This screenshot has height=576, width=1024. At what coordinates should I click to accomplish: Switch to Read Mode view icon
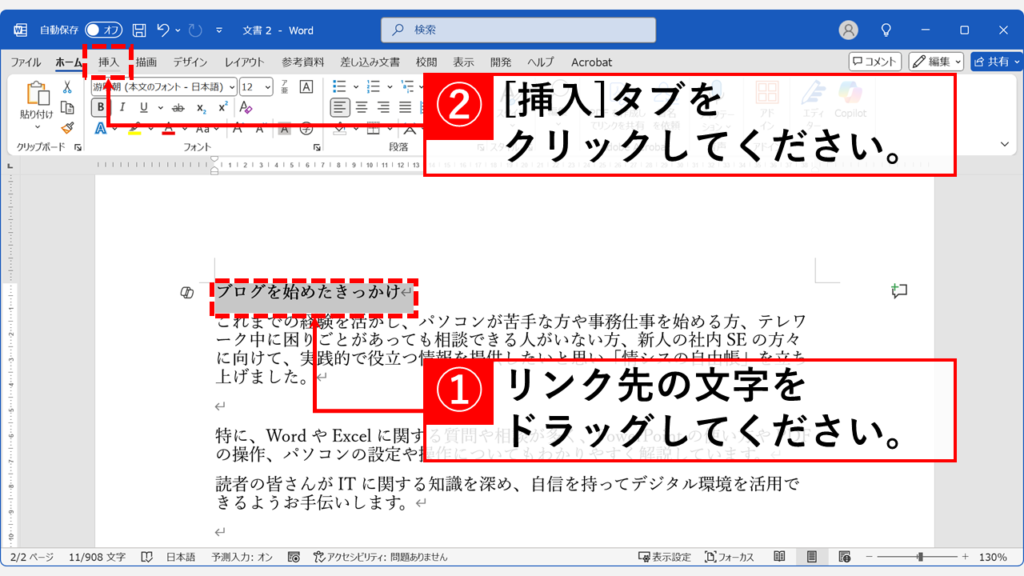tap(779, 557)
